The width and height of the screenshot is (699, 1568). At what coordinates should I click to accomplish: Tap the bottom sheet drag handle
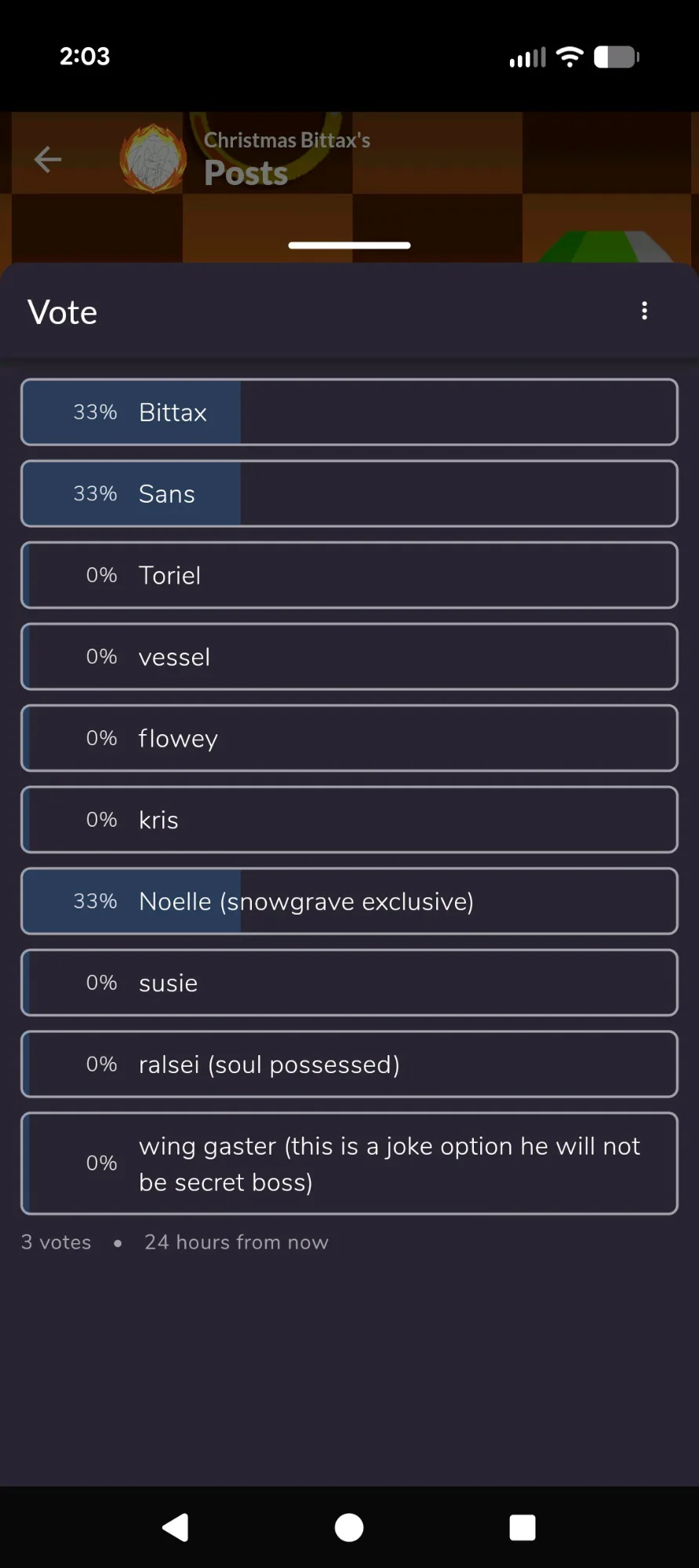tap(349, 246)
